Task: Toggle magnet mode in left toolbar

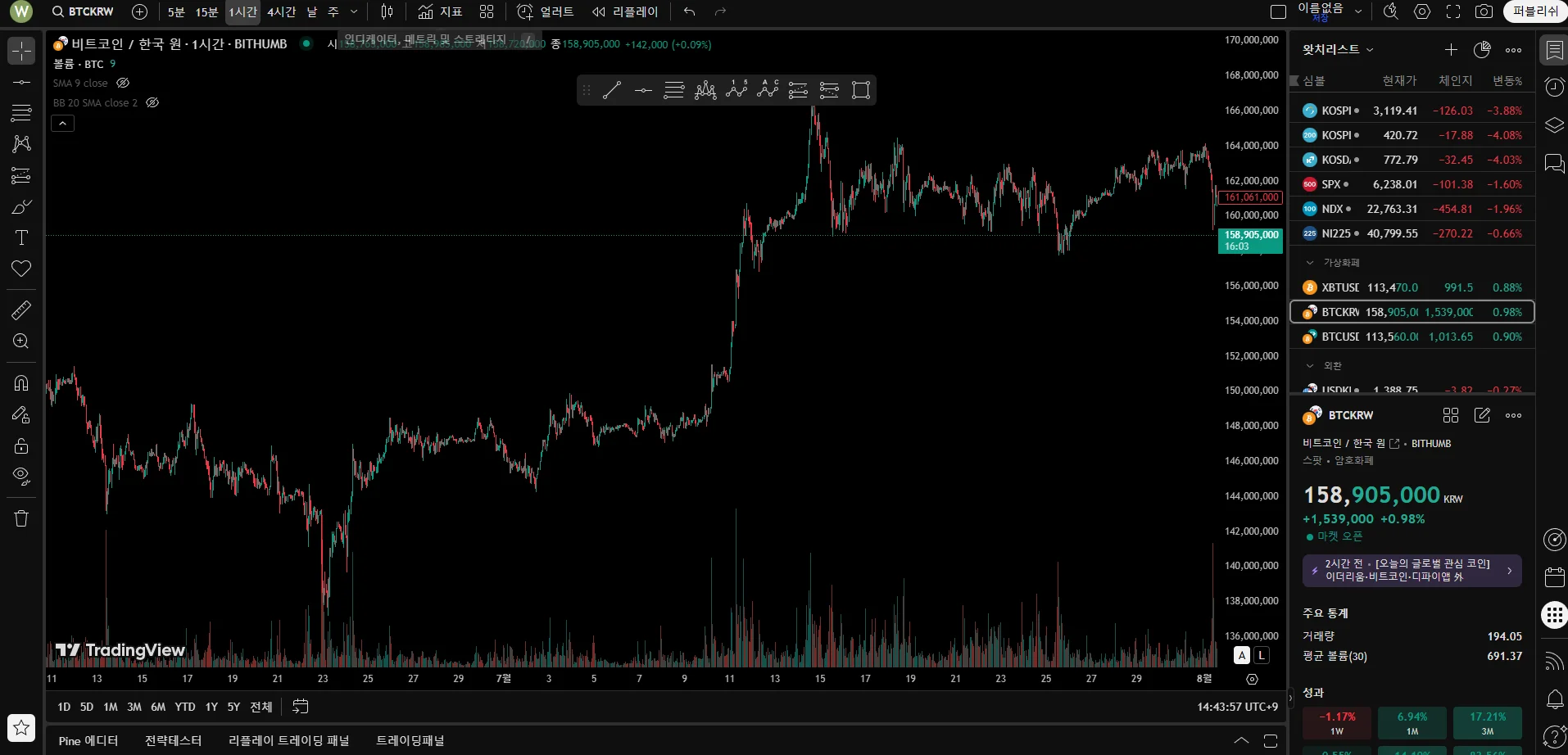Action: tap(21, 383)
